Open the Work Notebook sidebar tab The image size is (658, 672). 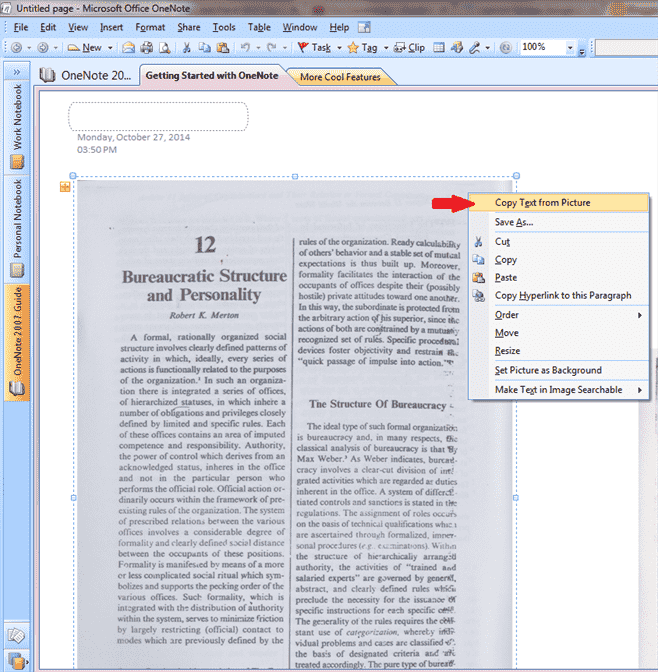coord(17,126)
